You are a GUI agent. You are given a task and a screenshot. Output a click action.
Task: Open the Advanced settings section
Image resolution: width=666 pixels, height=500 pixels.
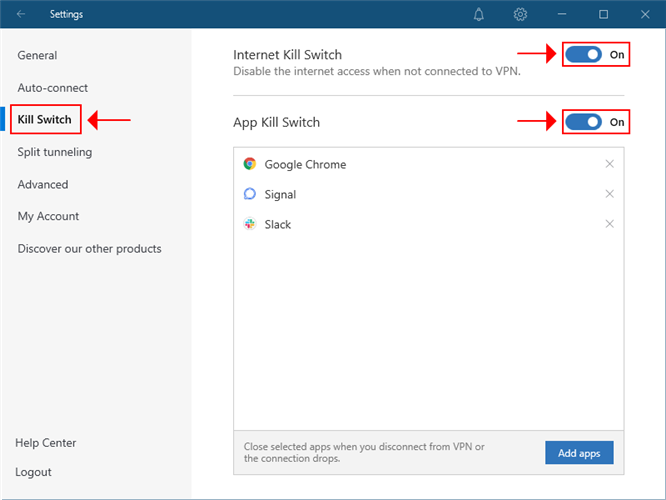(43, 184)
